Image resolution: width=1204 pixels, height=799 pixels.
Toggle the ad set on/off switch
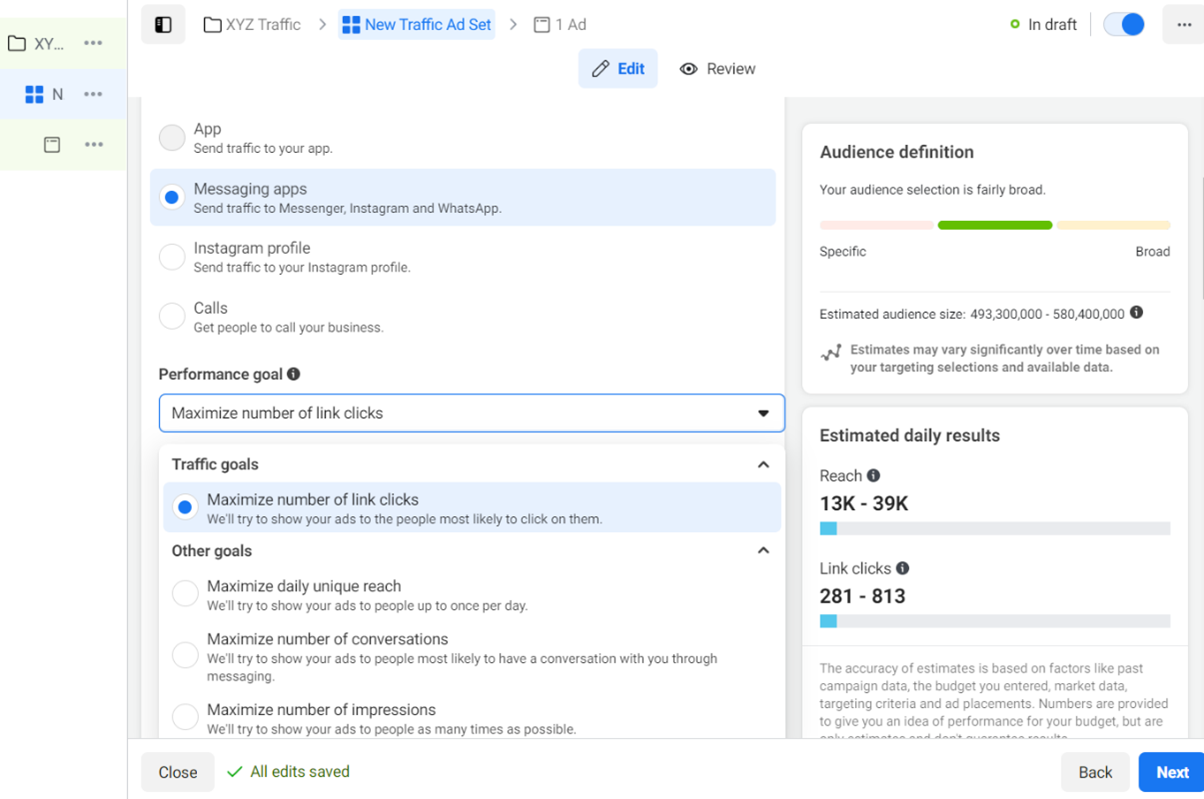pos(1123,25)
